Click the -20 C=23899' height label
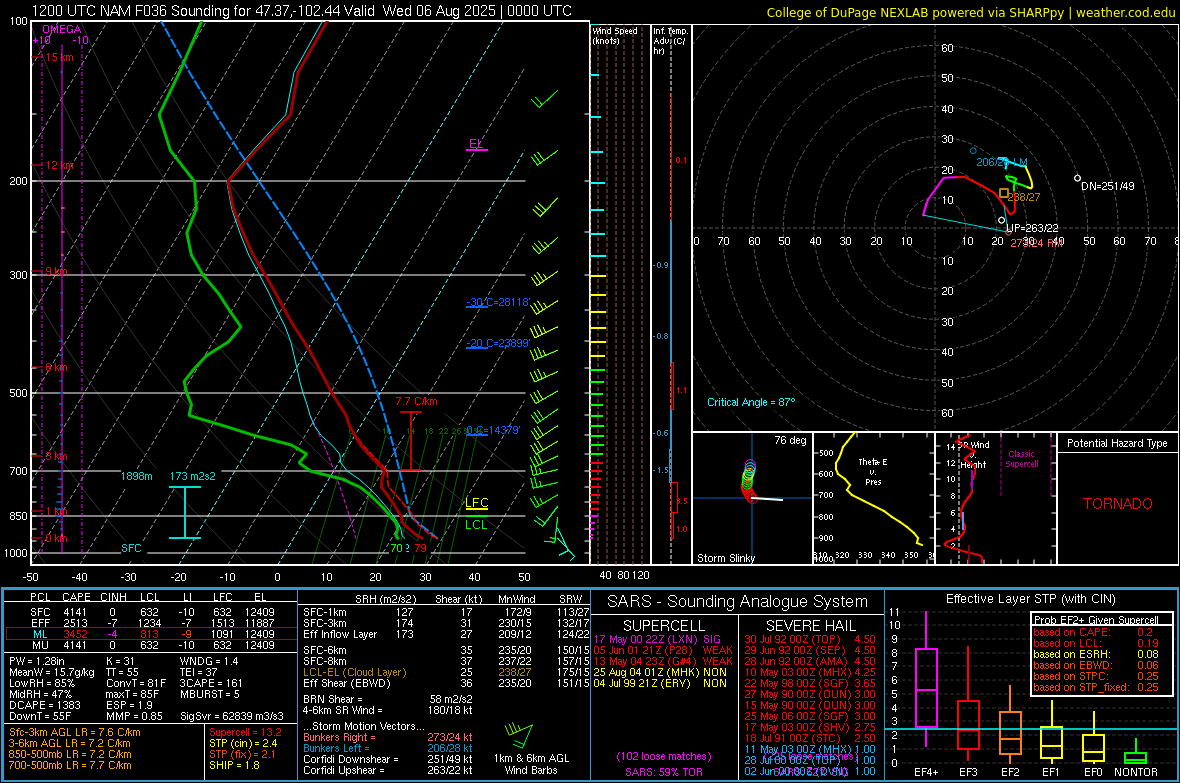1180x783 pixels. click(x=498, y=343)
